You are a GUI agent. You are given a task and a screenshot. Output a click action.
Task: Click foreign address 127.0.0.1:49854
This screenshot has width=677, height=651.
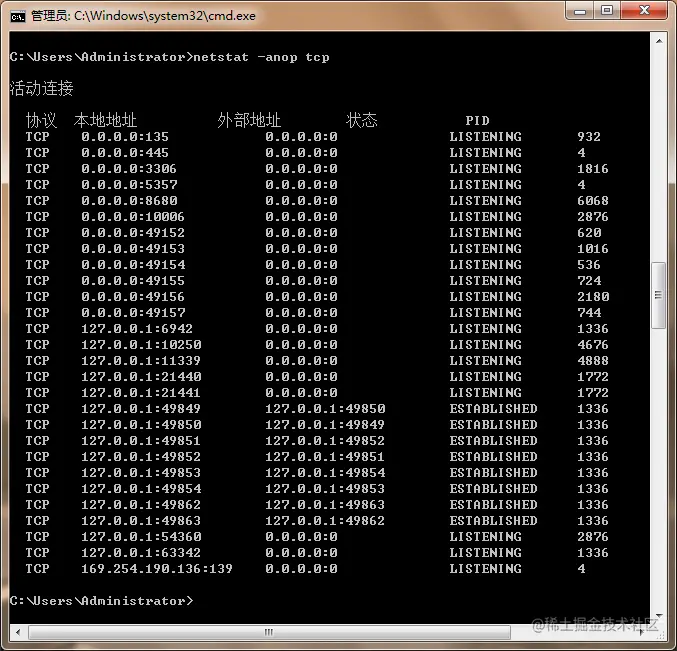(x=325, y=473)
